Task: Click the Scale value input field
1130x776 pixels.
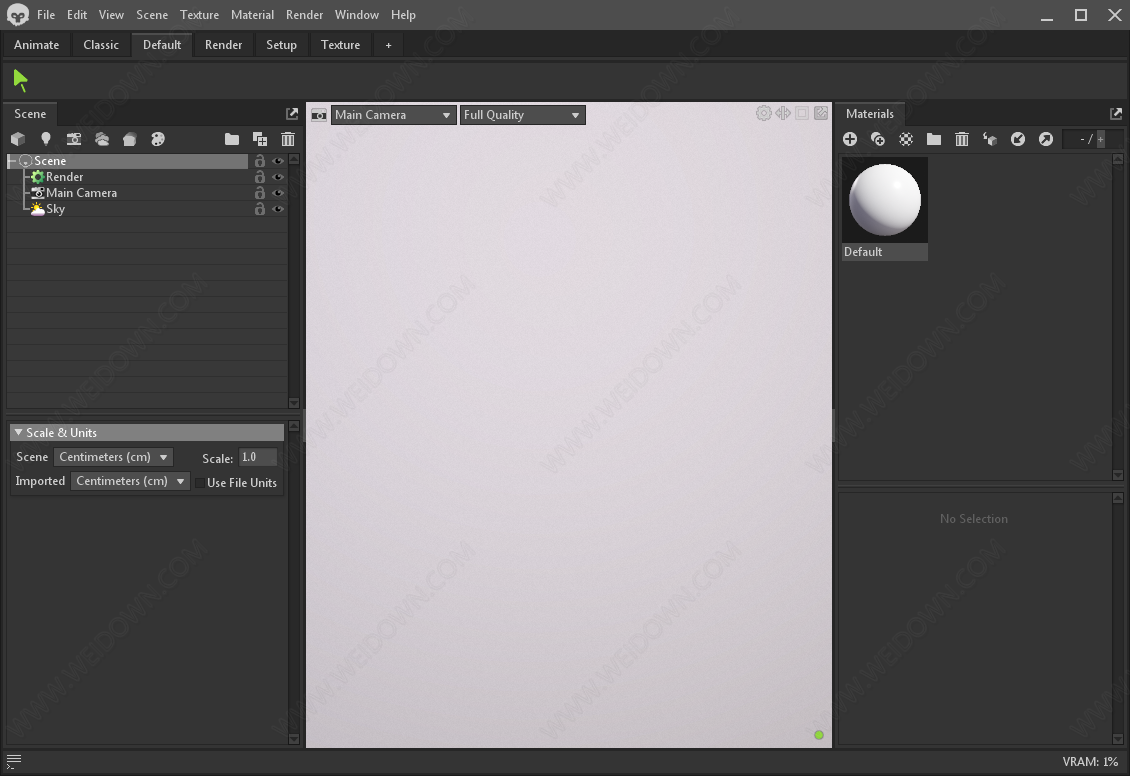Action: point(258,457)
